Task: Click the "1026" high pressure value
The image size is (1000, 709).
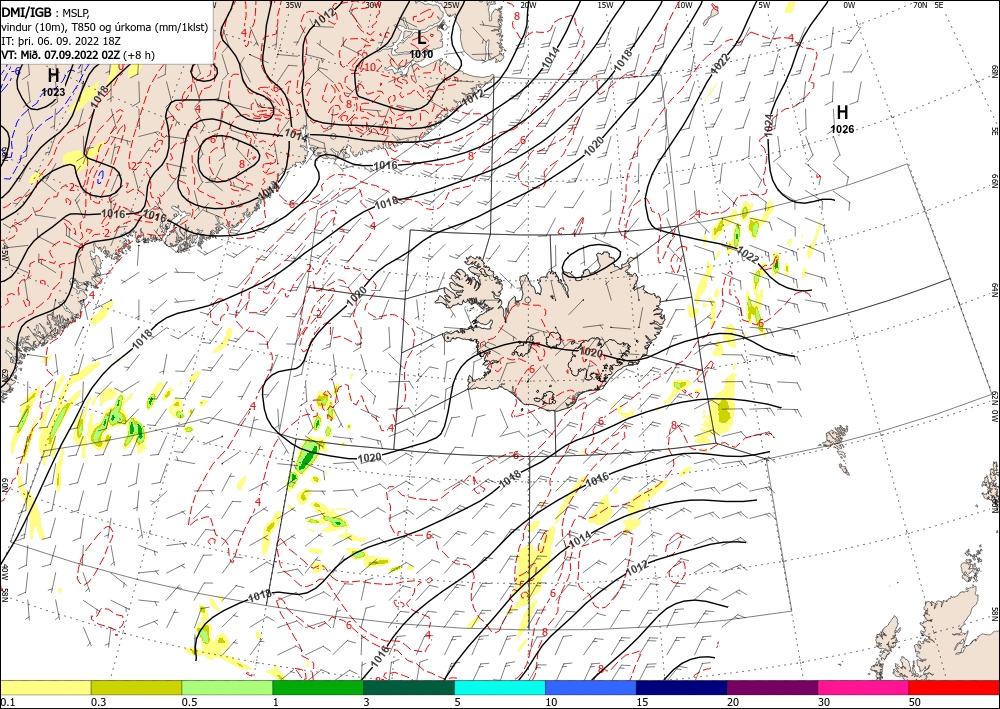Action: (x=842, y=129)
